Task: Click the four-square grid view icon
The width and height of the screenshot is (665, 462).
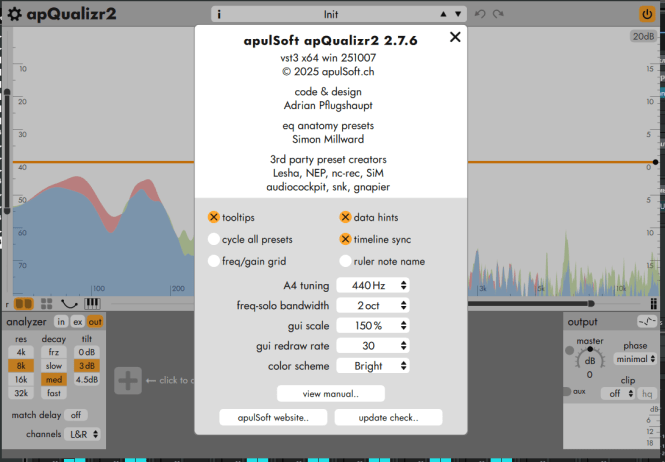Action: click(46, 302)
